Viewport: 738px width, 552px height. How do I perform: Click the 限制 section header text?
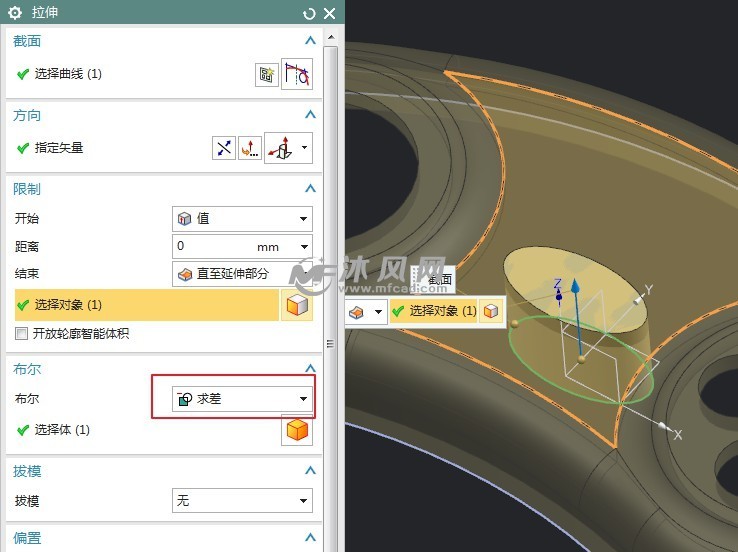27,189
